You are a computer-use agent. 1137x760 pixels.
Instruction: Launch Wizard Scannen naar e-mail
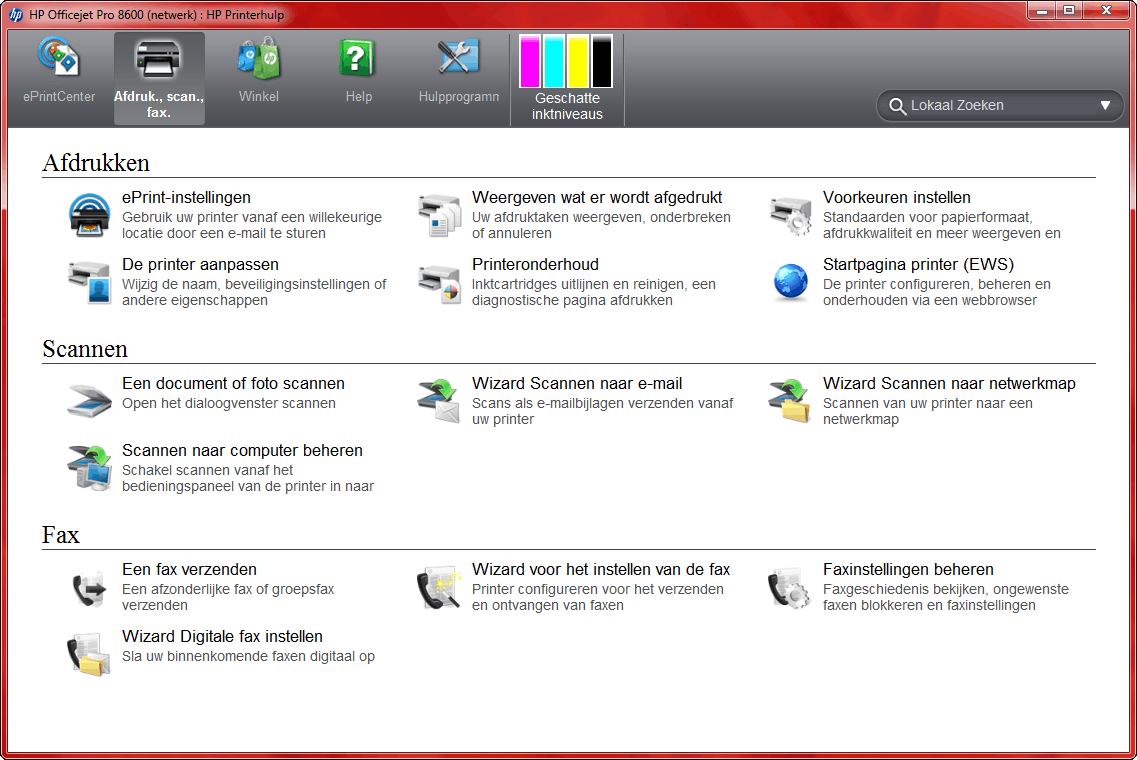tap(577, 384)
